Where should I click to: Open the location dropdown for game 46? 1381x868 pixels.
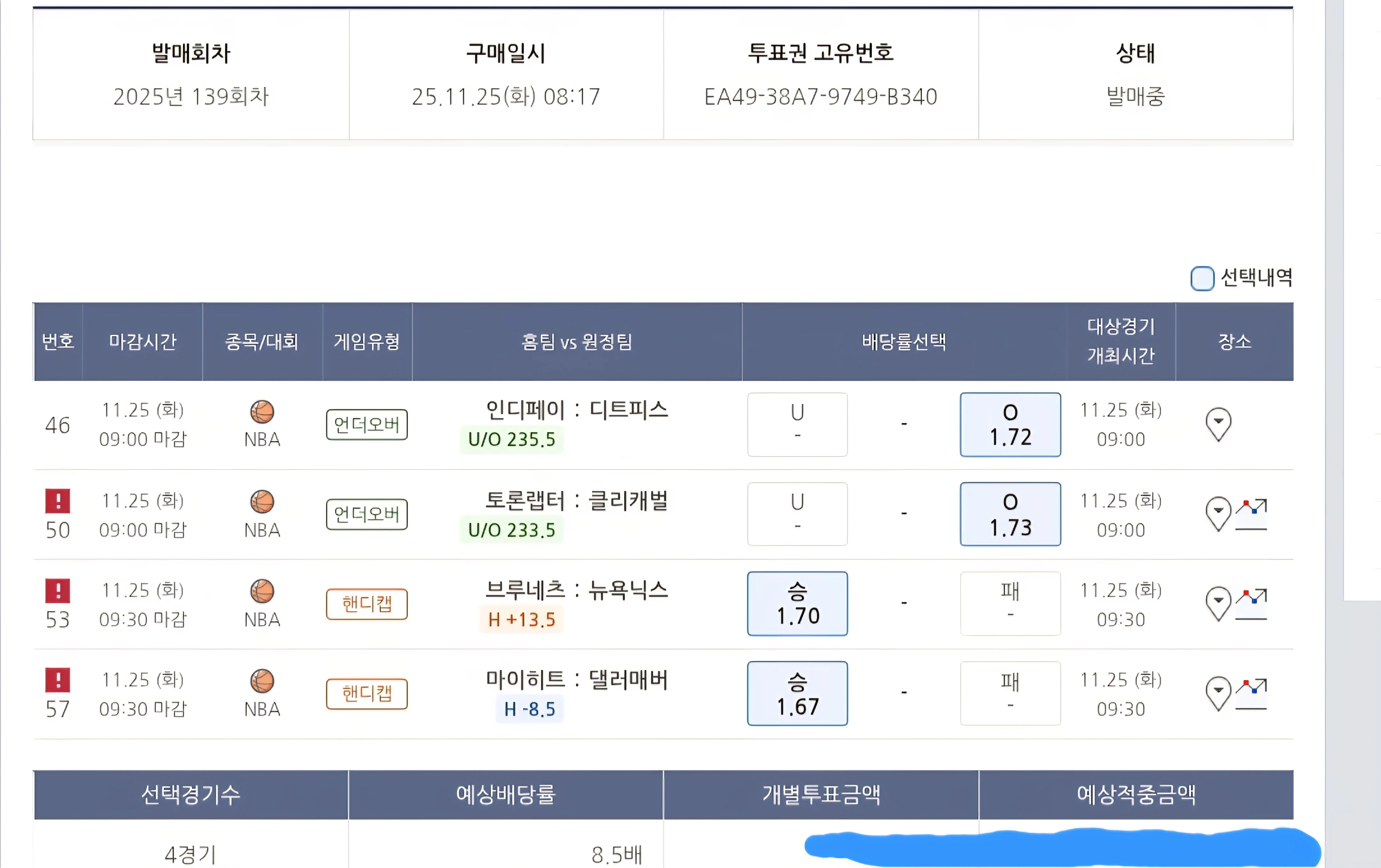click(x=1218, y=424)
